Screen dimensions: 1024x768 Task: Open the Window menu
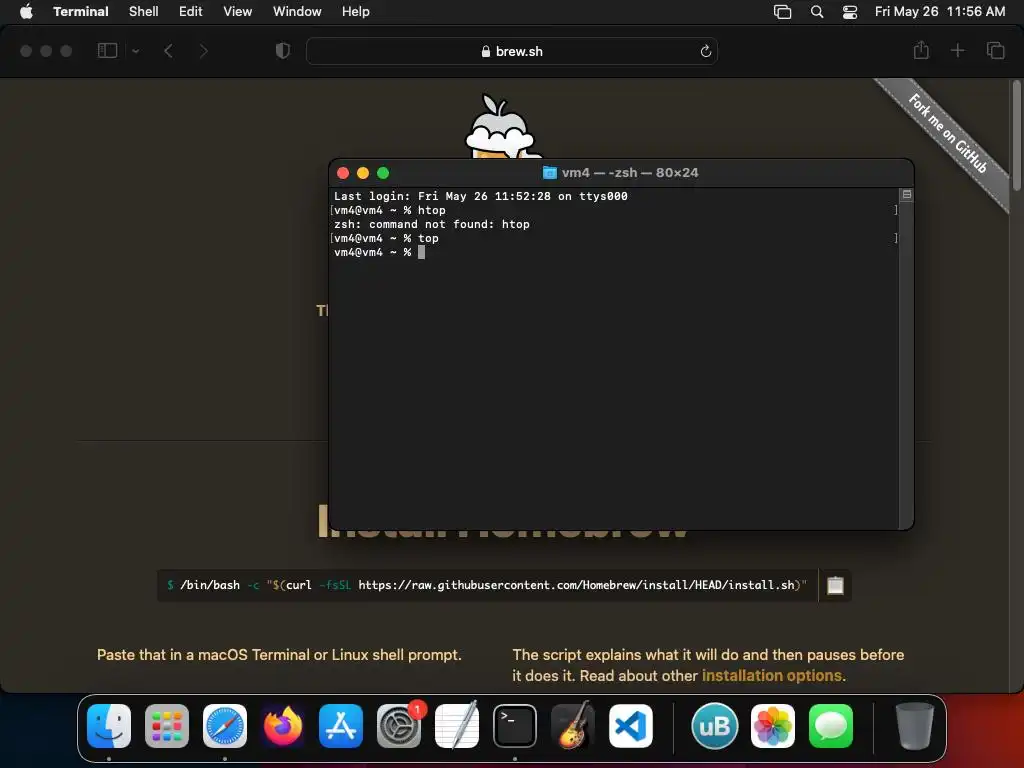click(296, 11)
